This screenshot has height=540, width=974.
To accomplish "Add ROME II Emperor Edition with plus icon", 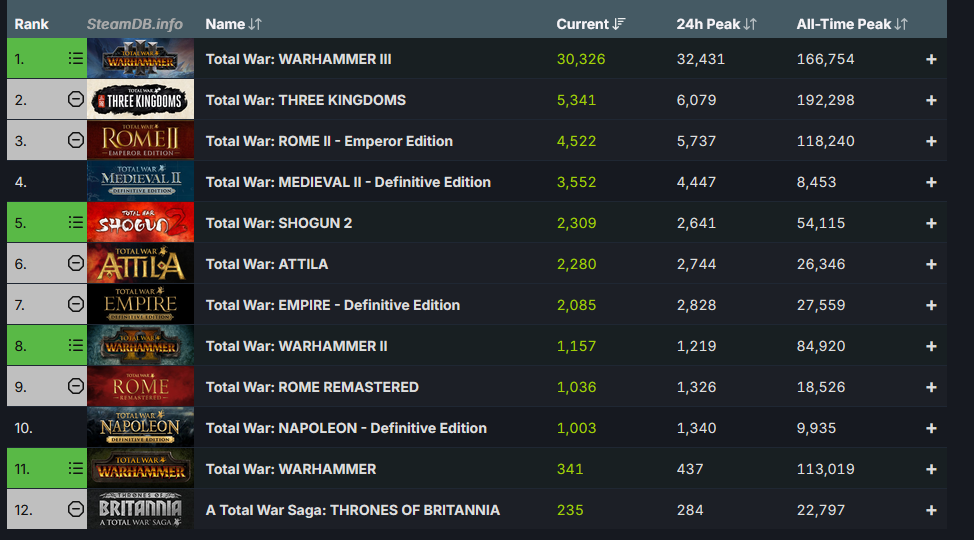I will pos(931,141).
